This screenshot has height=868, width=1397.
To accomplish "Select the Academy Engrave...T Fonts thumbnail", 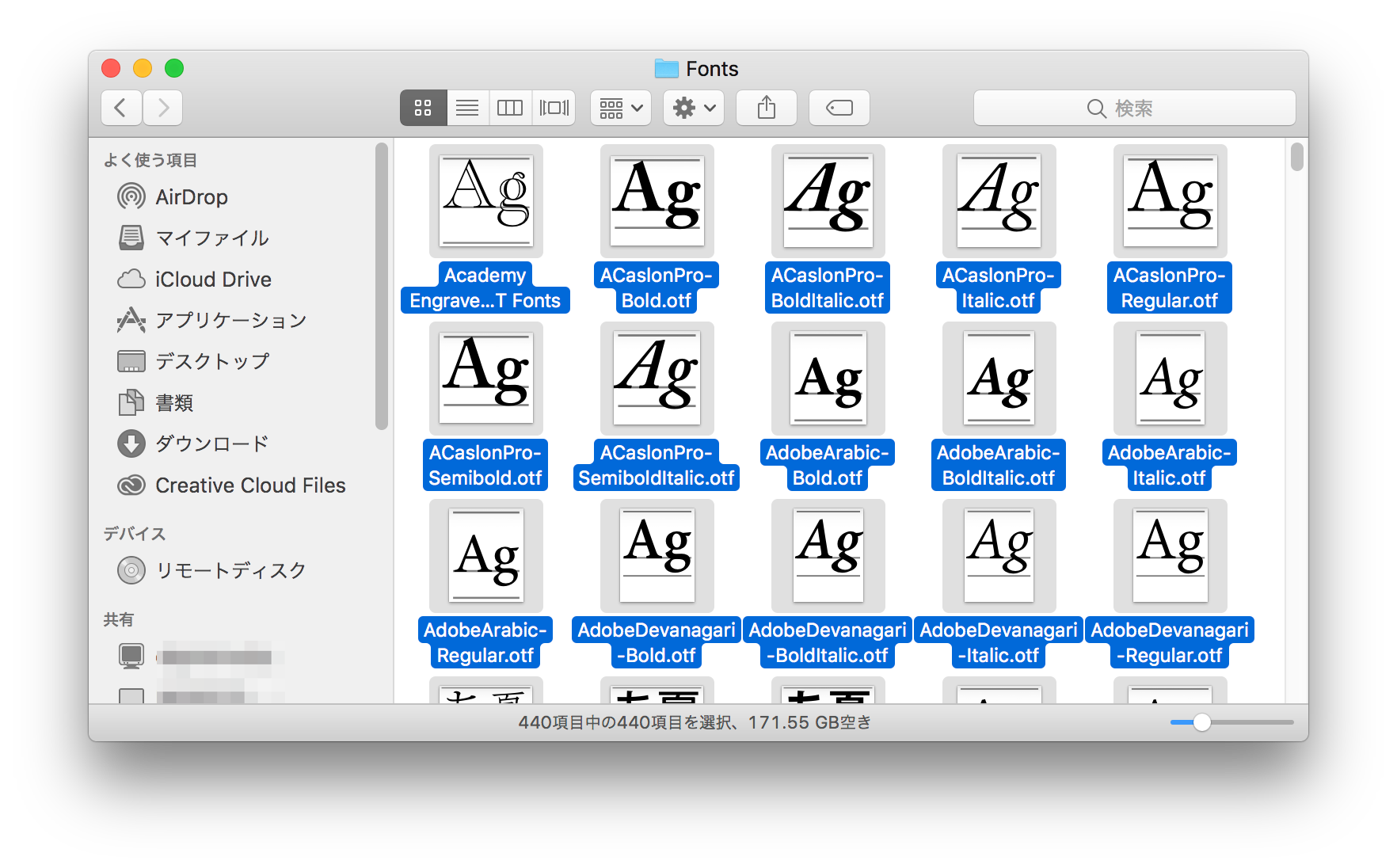I will [486, 201].
